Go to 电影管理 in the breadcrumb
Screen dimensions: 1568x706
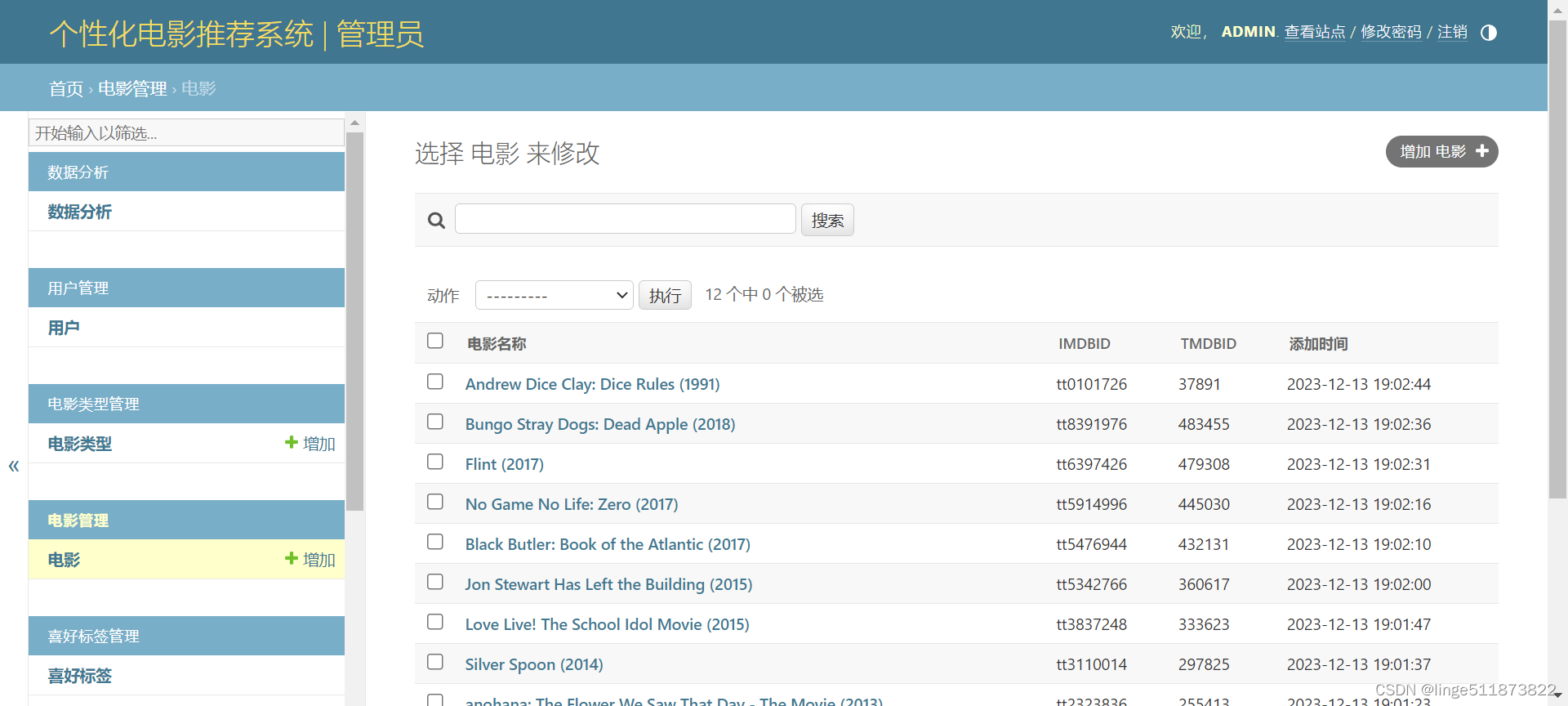[132, 88]
